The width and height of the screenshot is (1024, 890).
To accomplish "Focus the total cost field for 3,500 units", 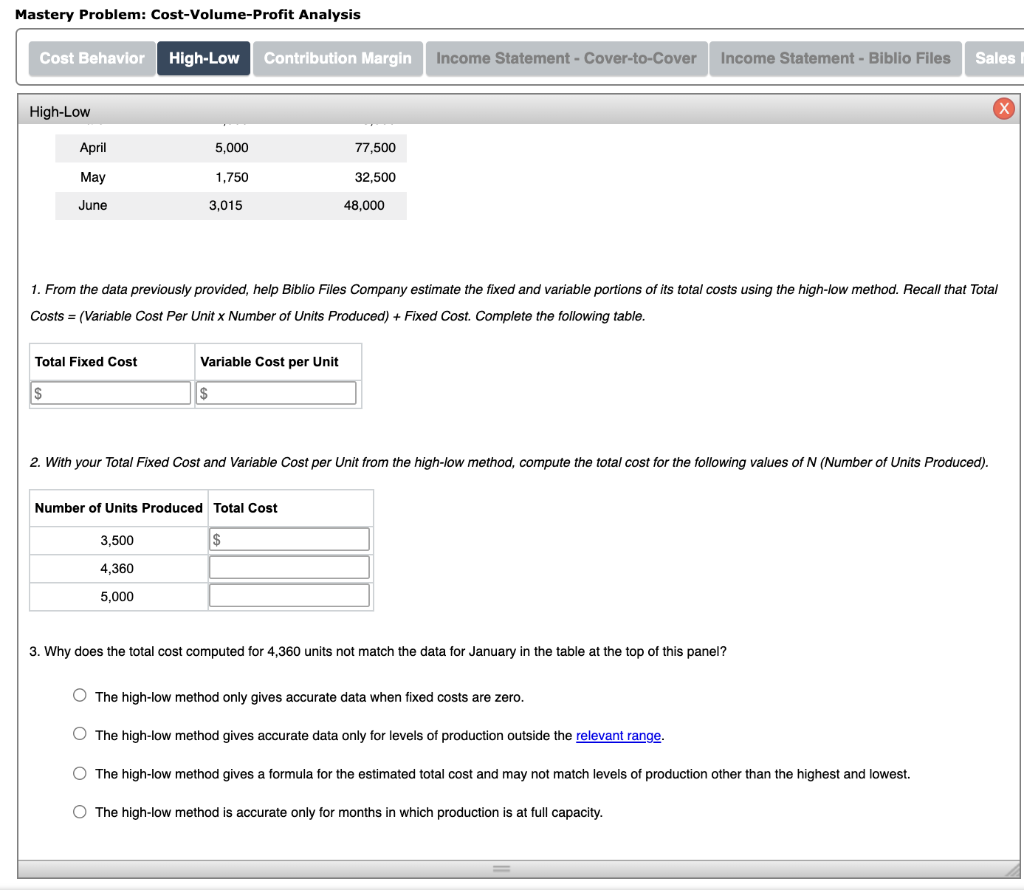I will click(289, 539).
